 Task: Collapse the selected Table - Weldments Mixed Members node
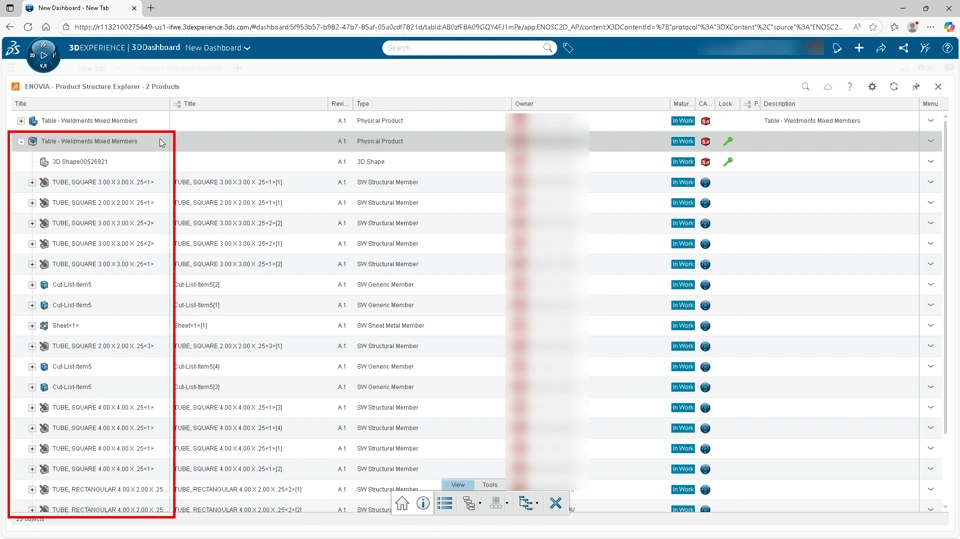tap(21, 141)
